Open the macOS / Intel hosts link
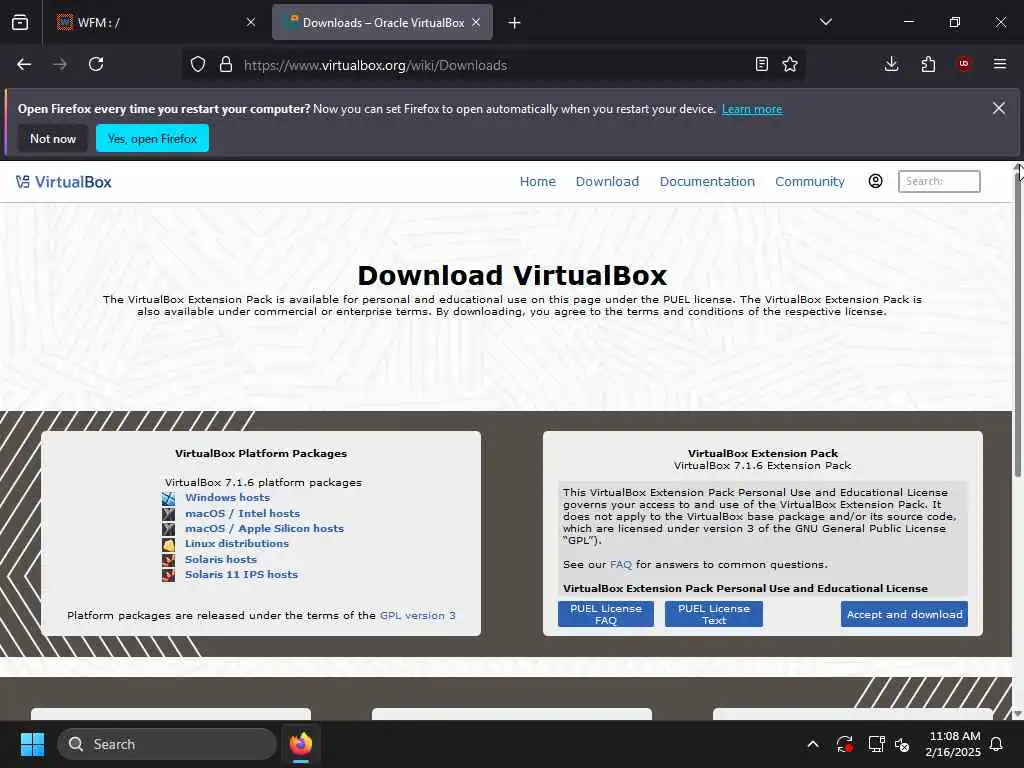Image resolution: width=1024 pixels, height=768 pixels. 242,513
